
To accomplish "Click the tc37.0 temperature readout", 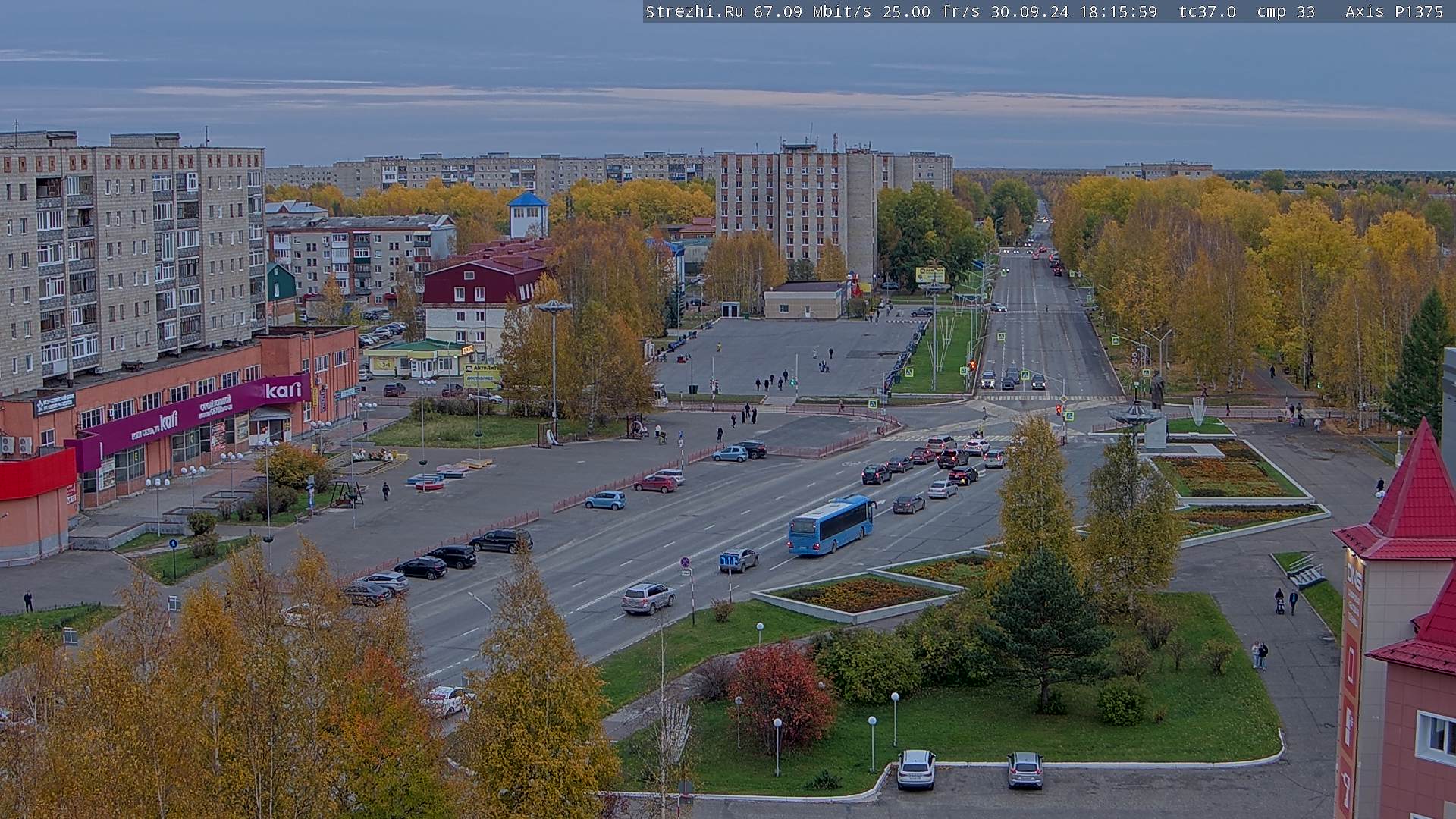I will [x=1207, y=11].
